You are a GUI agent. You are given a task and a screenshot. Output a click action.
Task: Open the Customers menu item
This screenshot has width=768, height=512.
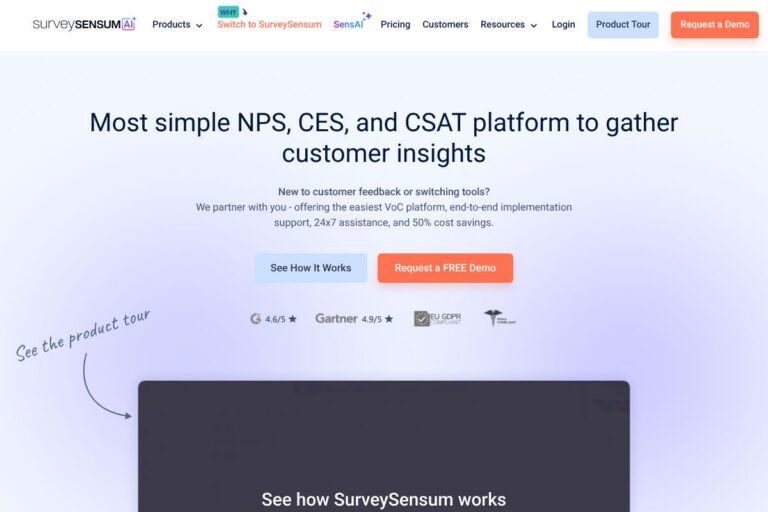pos(445,24)
